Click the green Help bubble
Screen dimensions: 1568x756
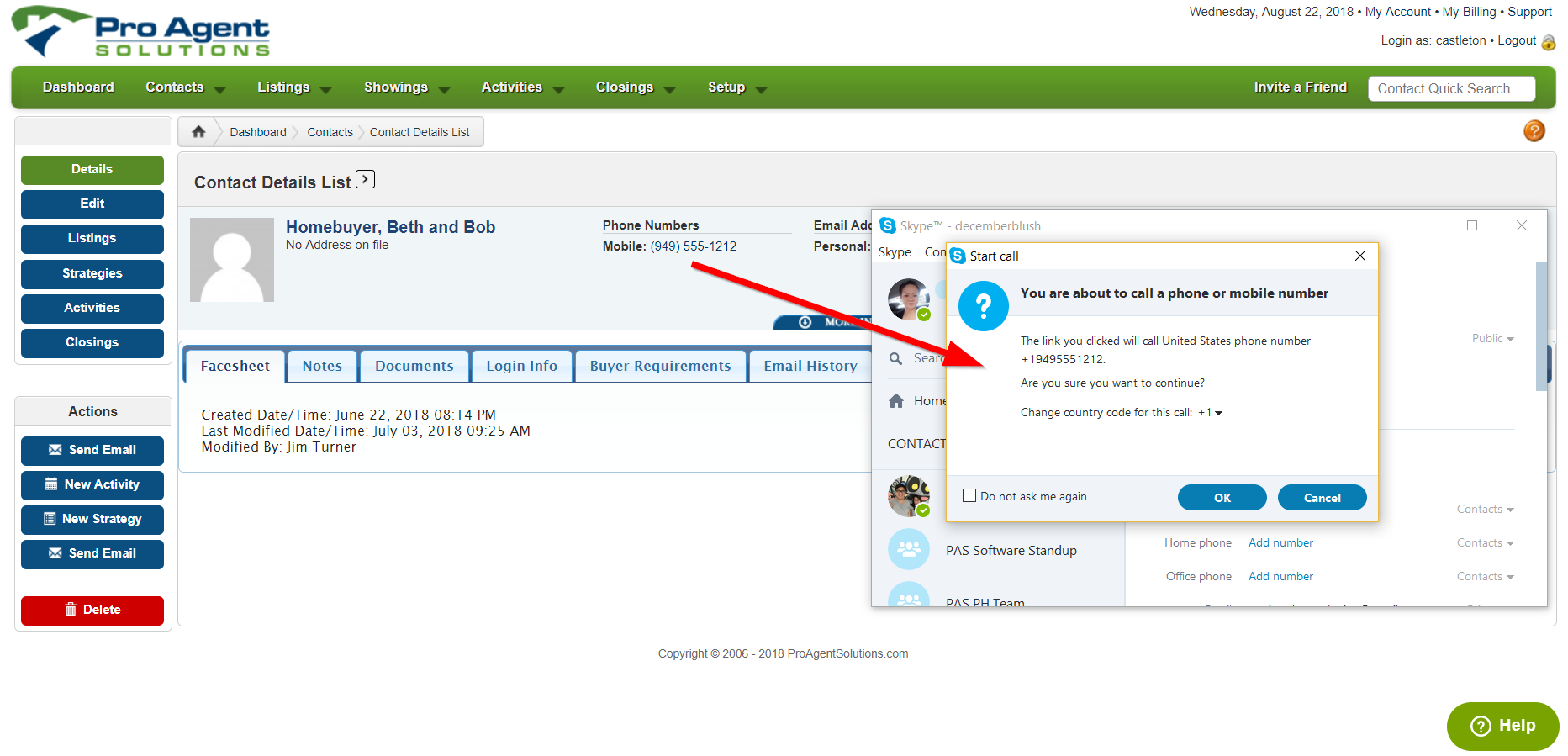click(x=1502, y=726)
